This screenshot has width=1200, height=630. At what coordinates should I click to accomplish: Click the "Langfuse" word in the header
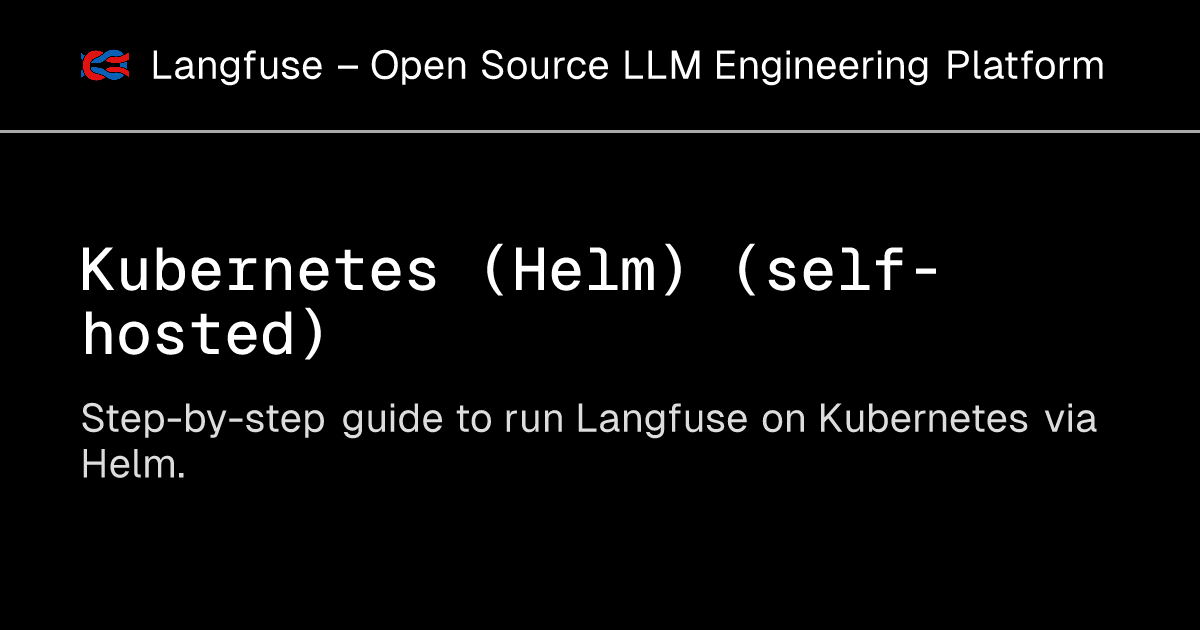pyautogui.click(x=237, y=67)
